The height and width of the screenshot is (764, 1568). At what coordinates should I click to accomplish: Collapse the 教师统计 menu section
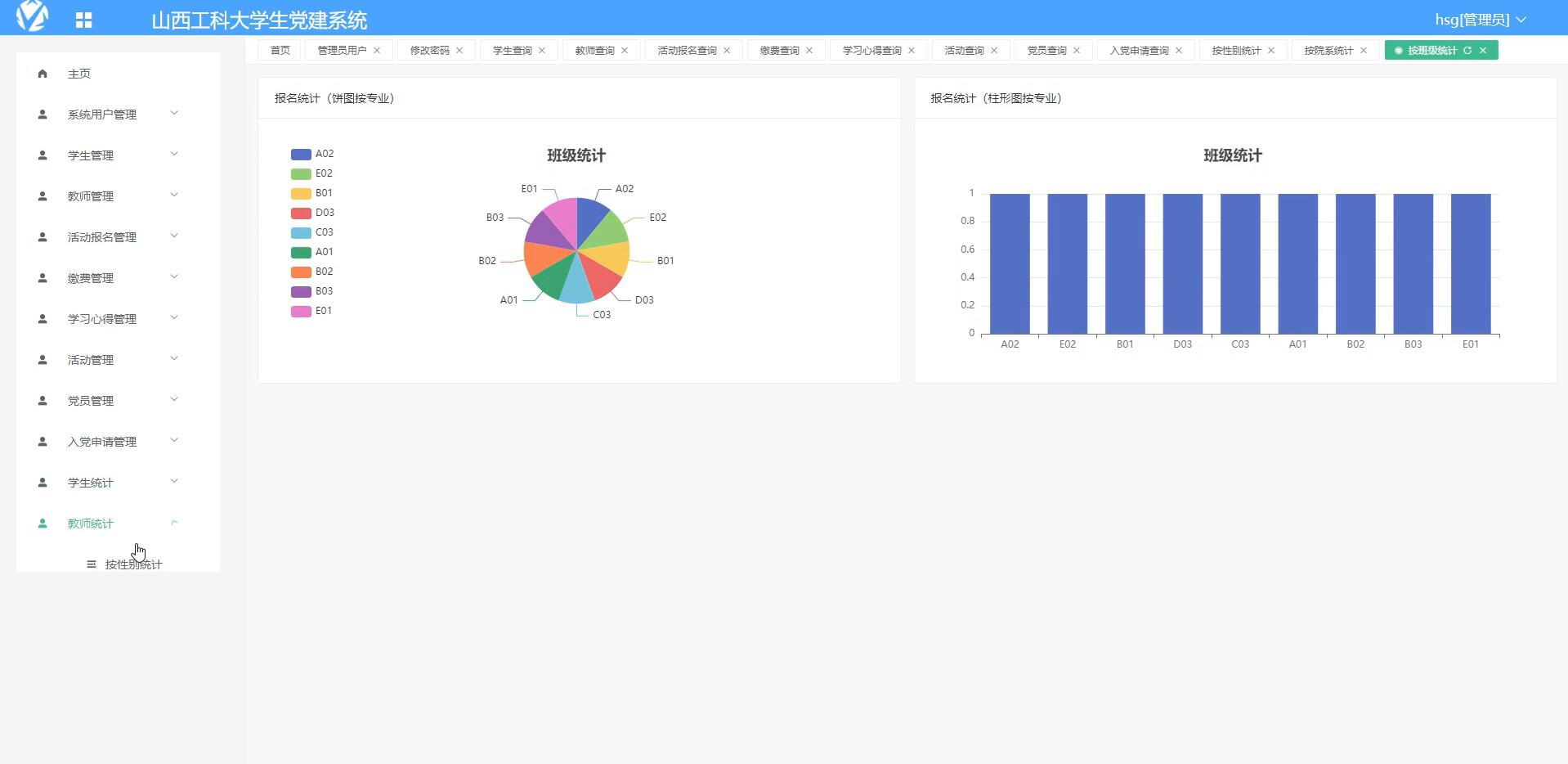(x=173, y=523)
